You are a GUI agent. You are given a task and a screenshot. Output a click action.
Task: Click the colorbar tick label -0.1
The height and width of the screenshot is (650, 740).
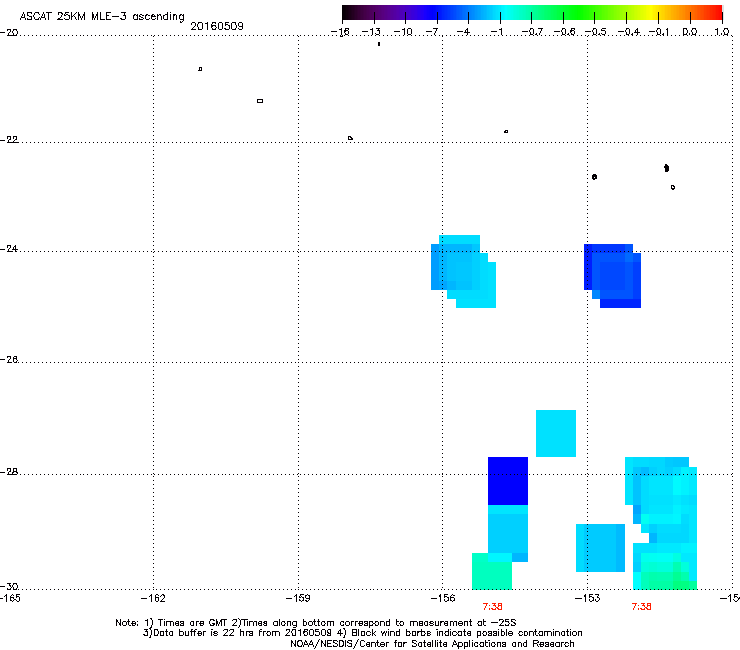pos(660,32)
